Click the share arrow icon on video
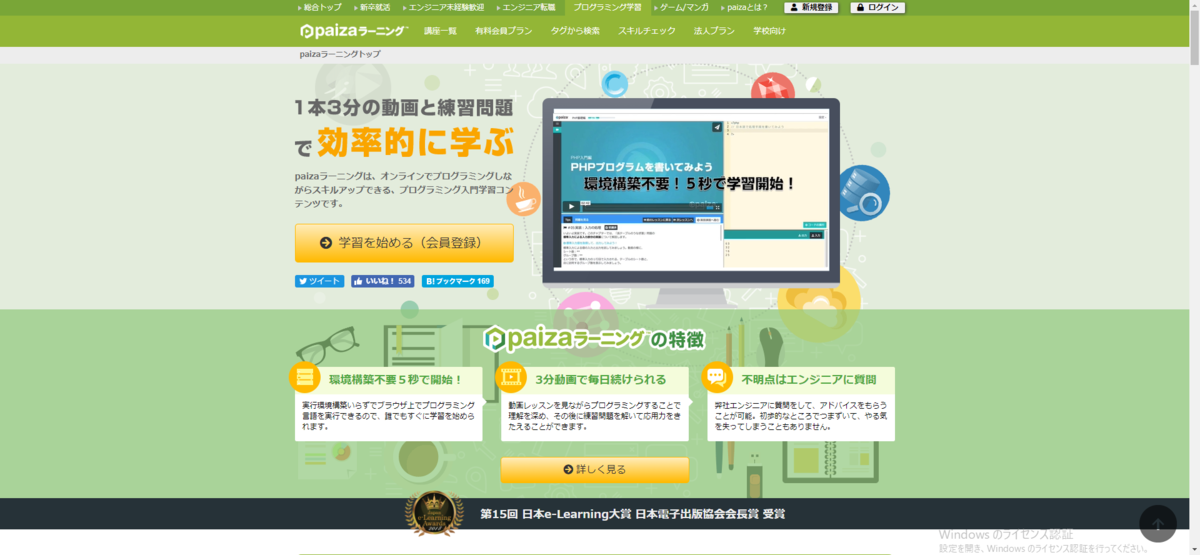 click(x=716, y=128)
